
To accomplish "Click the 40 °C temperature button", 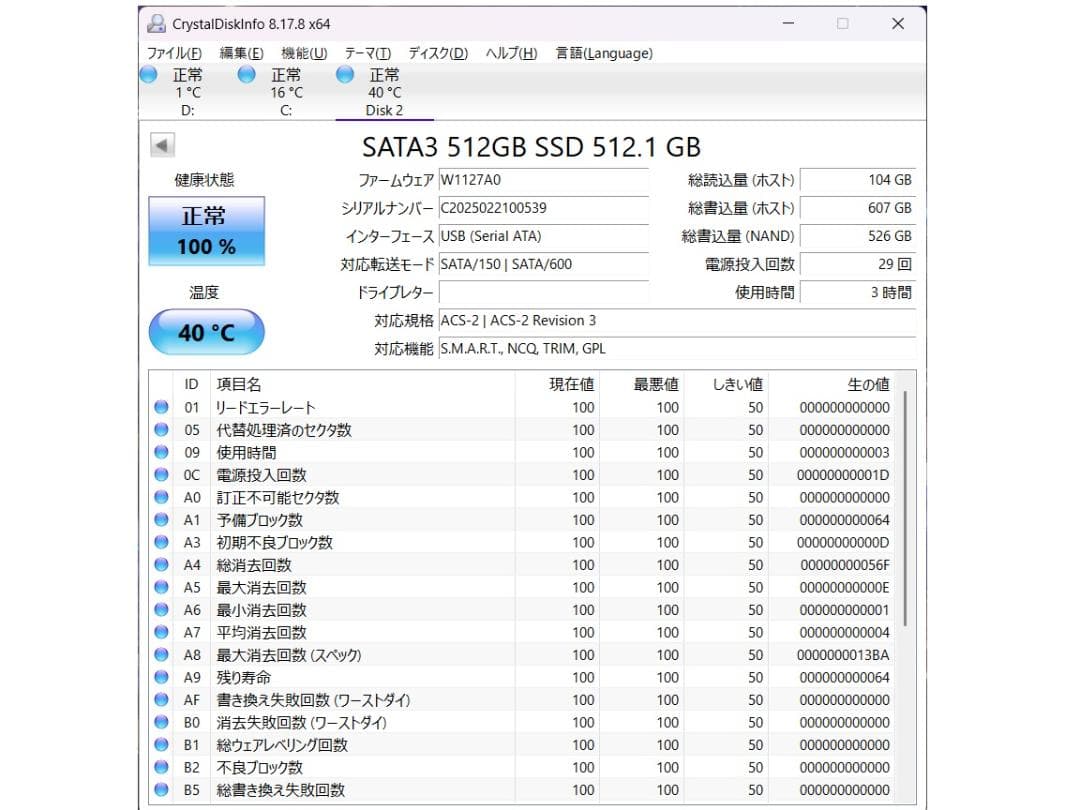I will (x=206, y=331).
